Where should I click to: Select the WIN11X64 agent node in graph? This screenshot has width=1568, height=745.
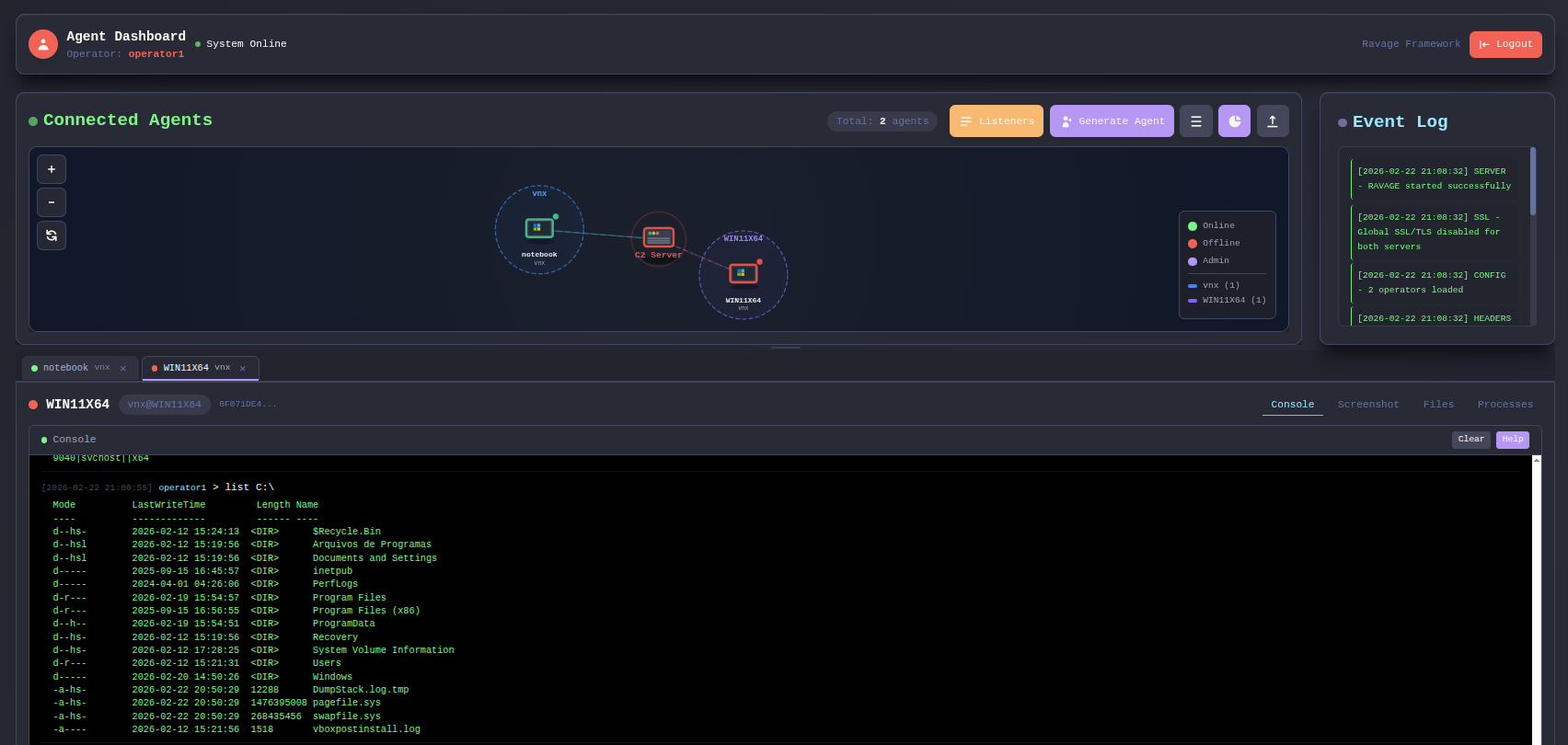744,273
